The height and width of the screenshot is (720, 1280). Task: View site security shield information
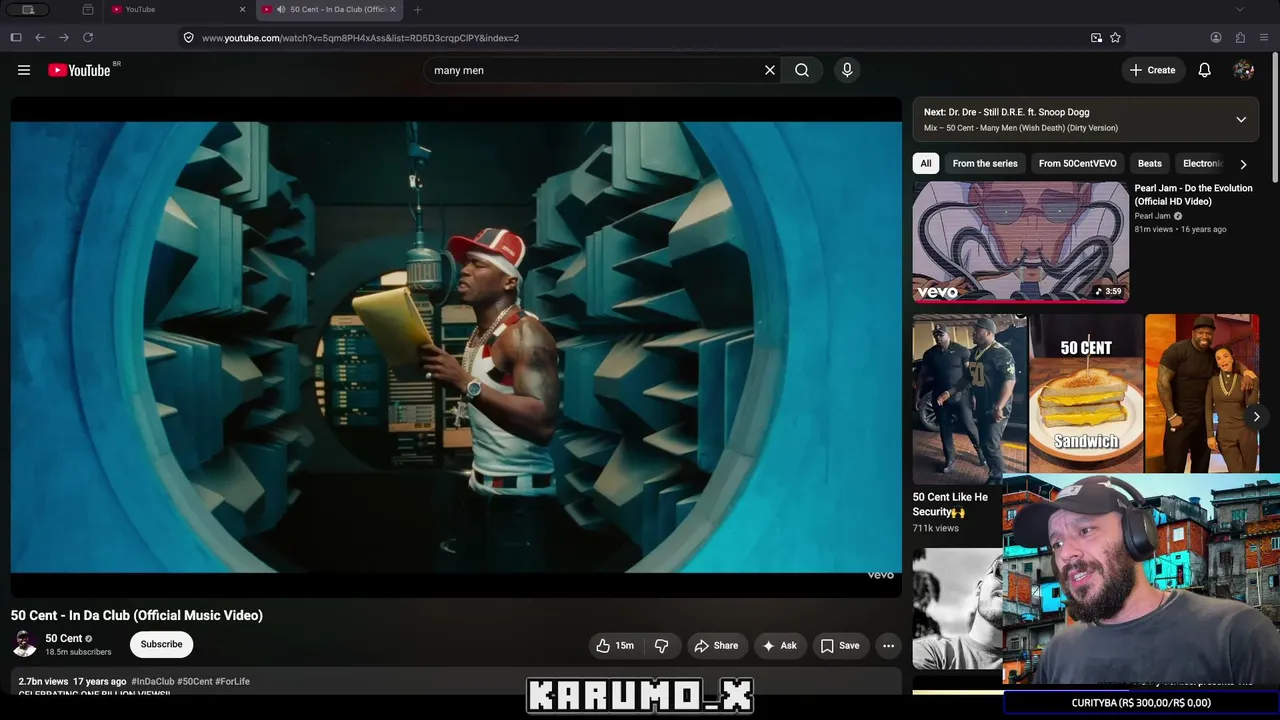[x=188, y=37]
